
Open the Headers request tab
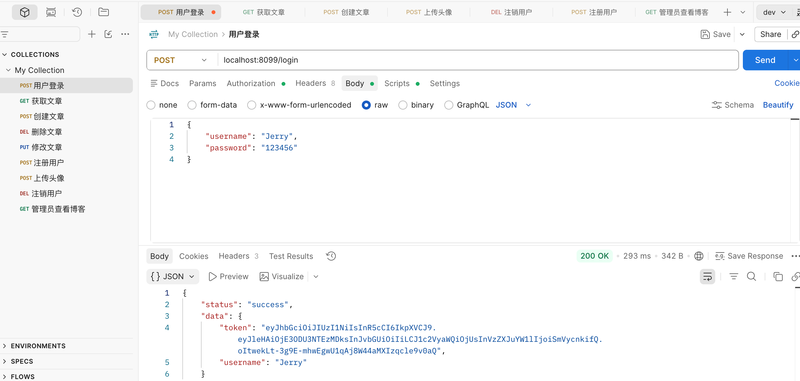(x=315, y=83)
